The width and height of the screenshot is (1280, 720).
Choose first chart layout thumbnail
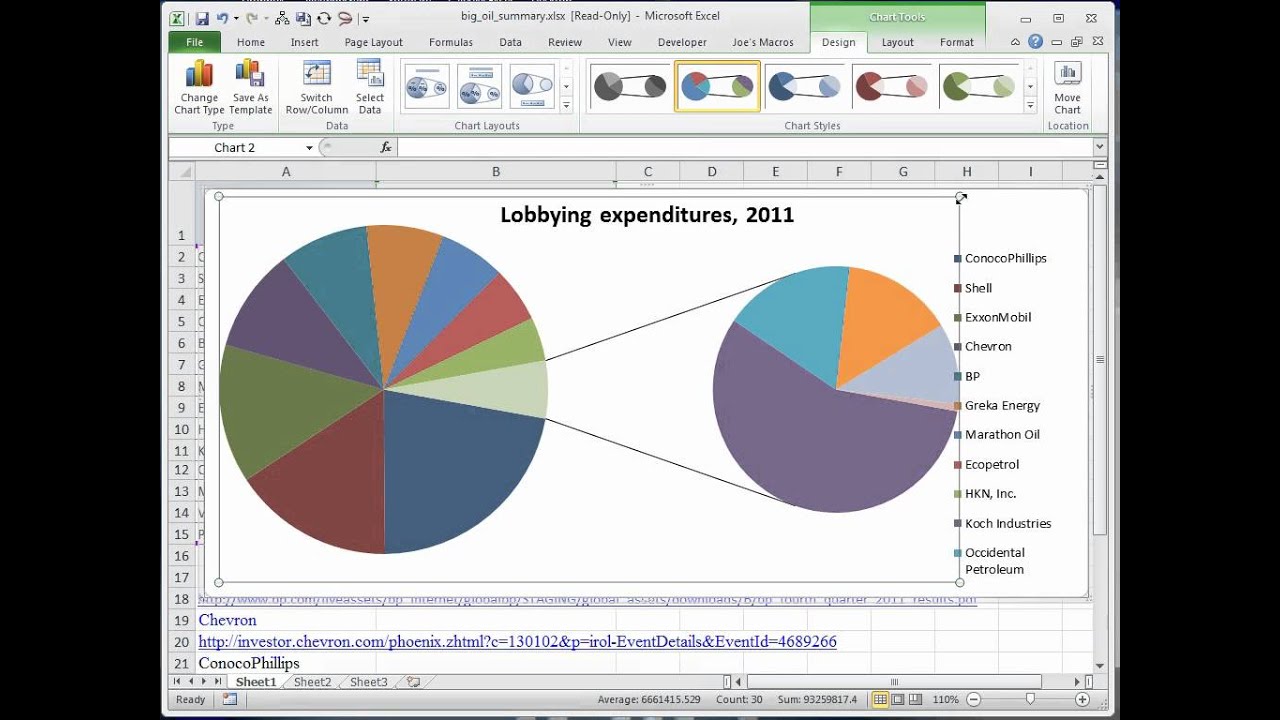click(428, 87)
